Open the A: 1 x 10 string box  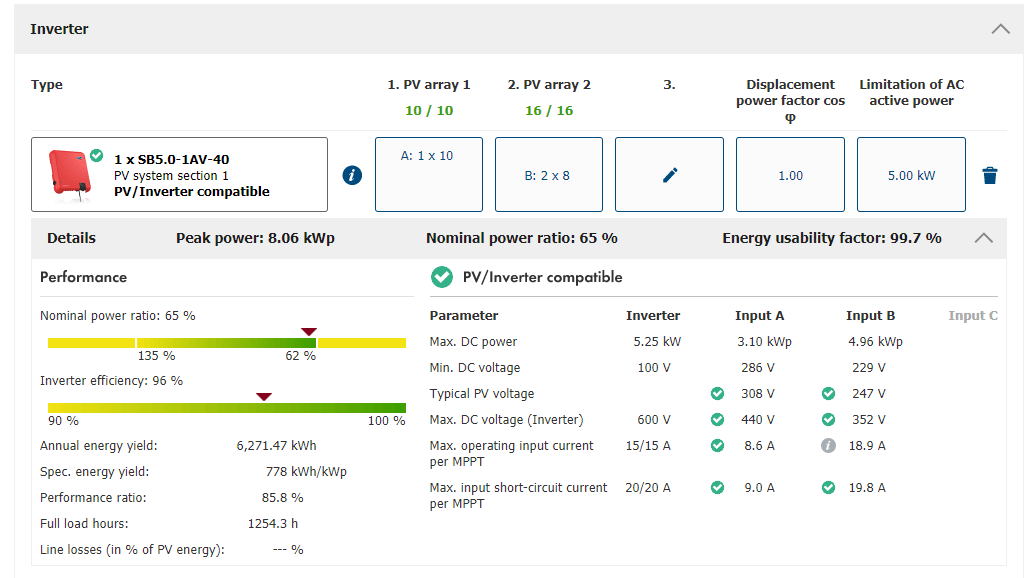tap(429, 174)
